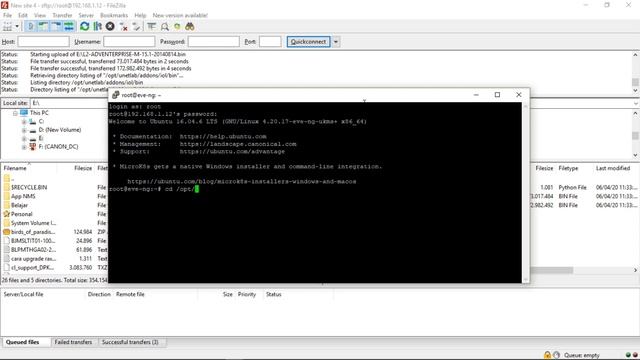Image resolution: width=640 pixels, height=360 pixels.
Task: Focus the Password input field
Action: tap(213, 42)
